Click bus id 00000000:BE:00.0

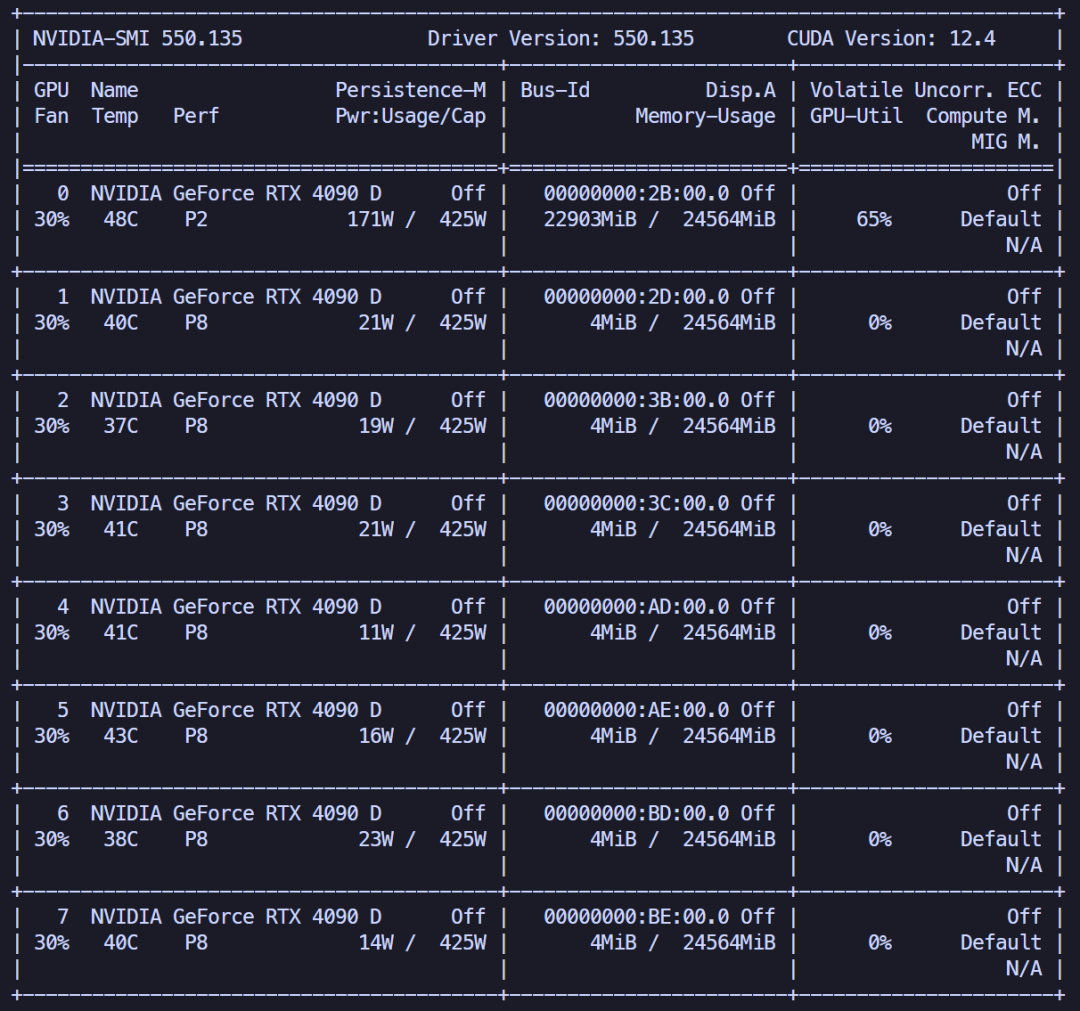tap(636, 917)
